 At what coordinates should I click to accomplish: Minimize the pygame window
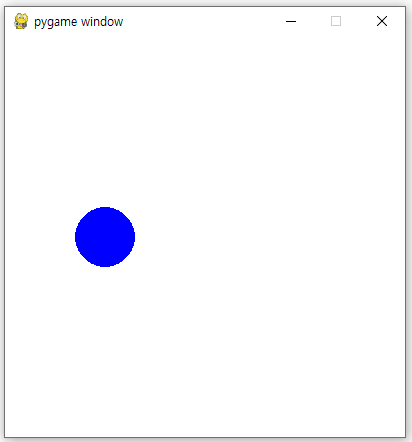coord(291,21)
